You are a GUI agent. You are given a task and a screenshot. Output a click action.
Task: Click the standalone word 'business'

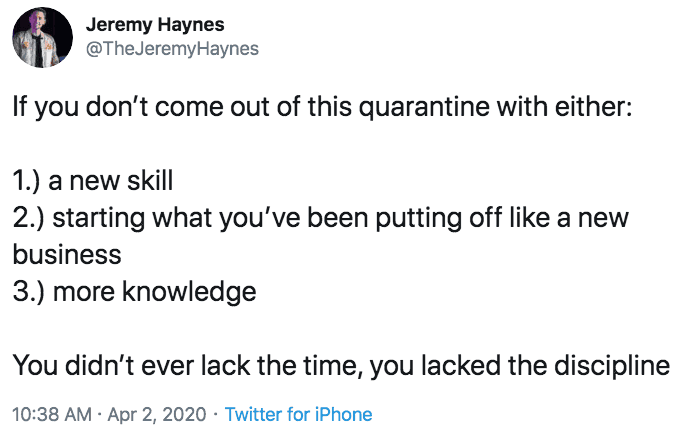point(67,255)
